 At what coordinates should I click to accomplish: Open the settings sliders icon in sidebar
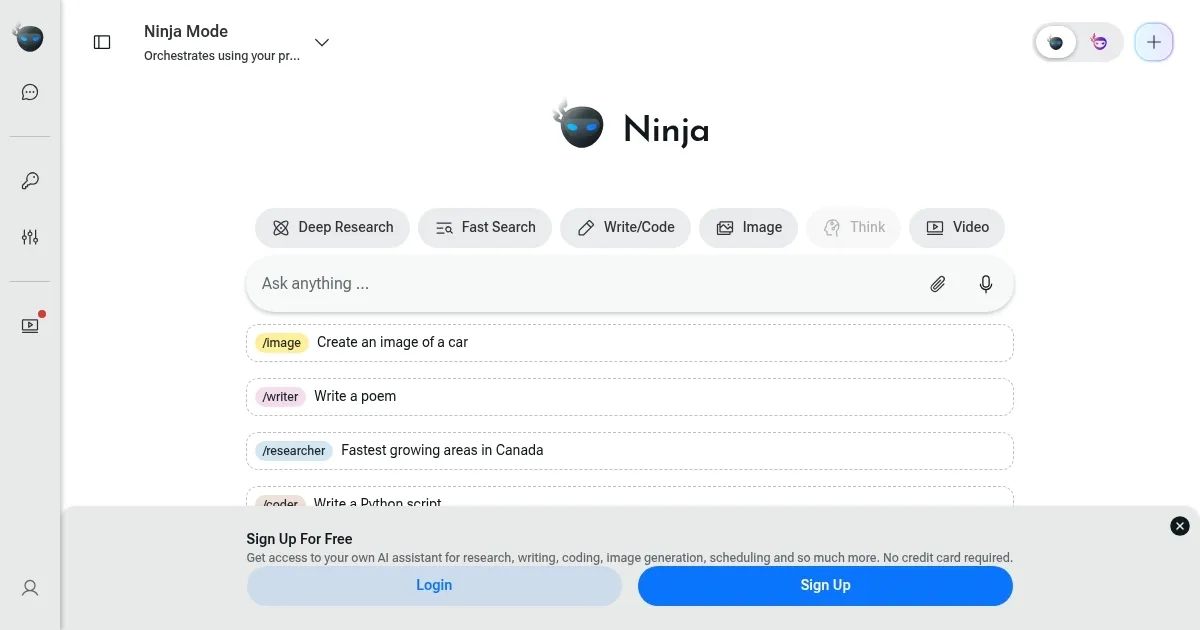tap(29, 237)
